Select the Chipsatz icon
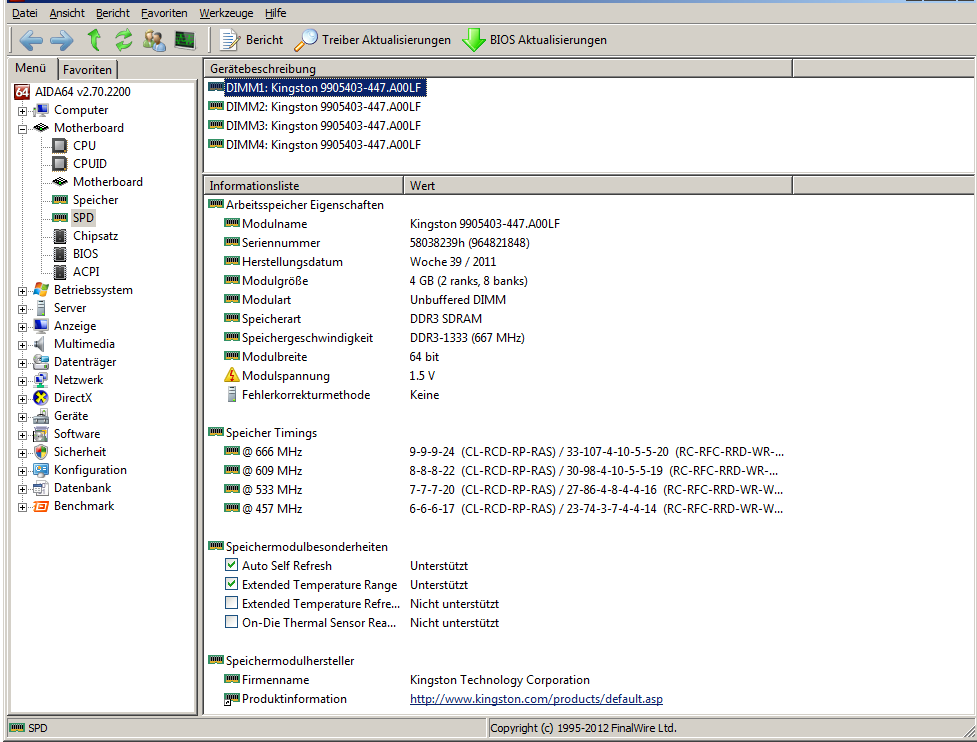The width and height of the screenshot is (977, 742). pos(60,236)
